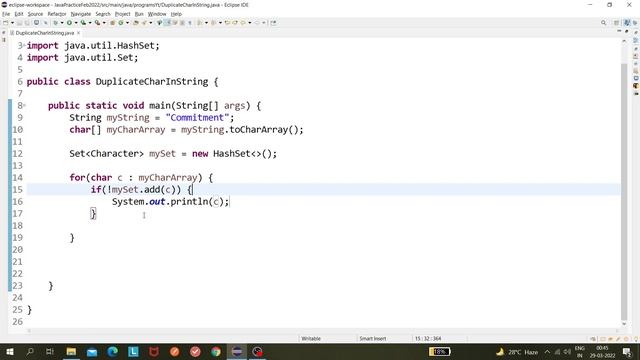
Task: Click the horizontal scrollbar of the editor
Action: coord(322,331)
